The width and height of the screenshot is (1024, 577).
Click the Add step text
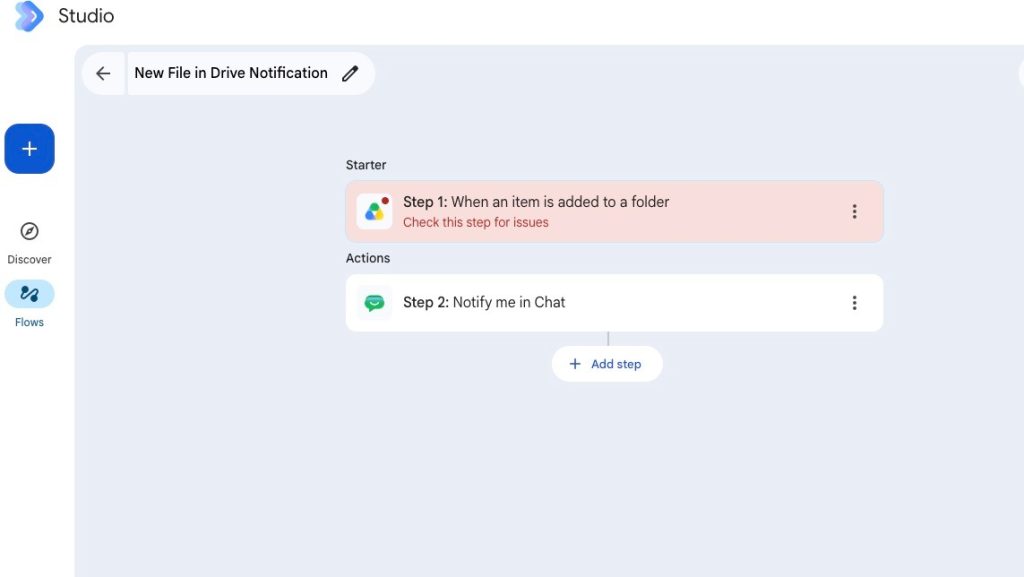pos(616,364)
